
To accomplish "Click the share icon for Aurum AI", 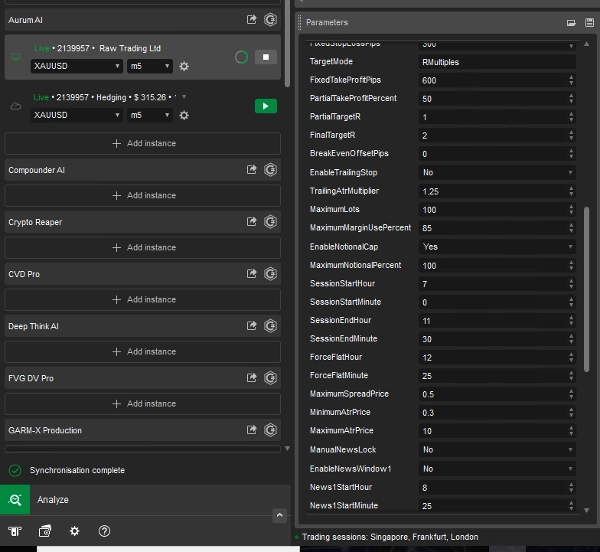I will click(251, 20).
